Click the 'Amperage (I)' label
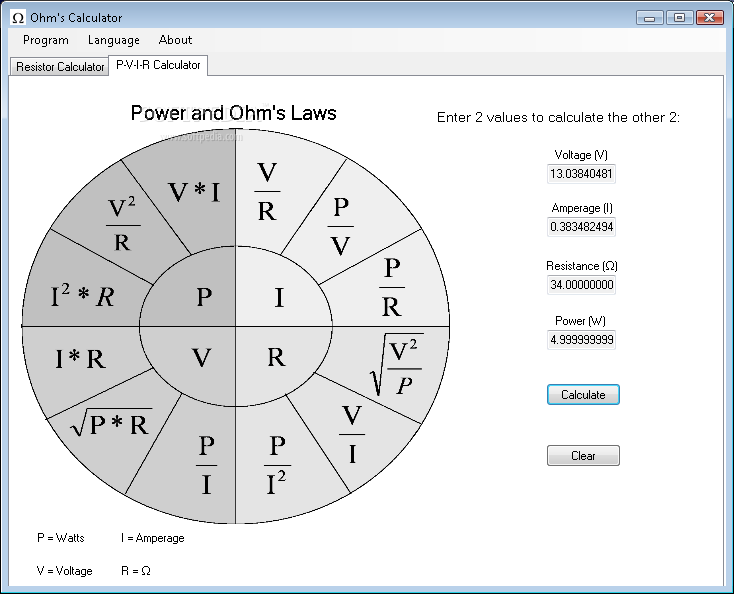This screenshot has height=594, width=734. pos(582,208)
